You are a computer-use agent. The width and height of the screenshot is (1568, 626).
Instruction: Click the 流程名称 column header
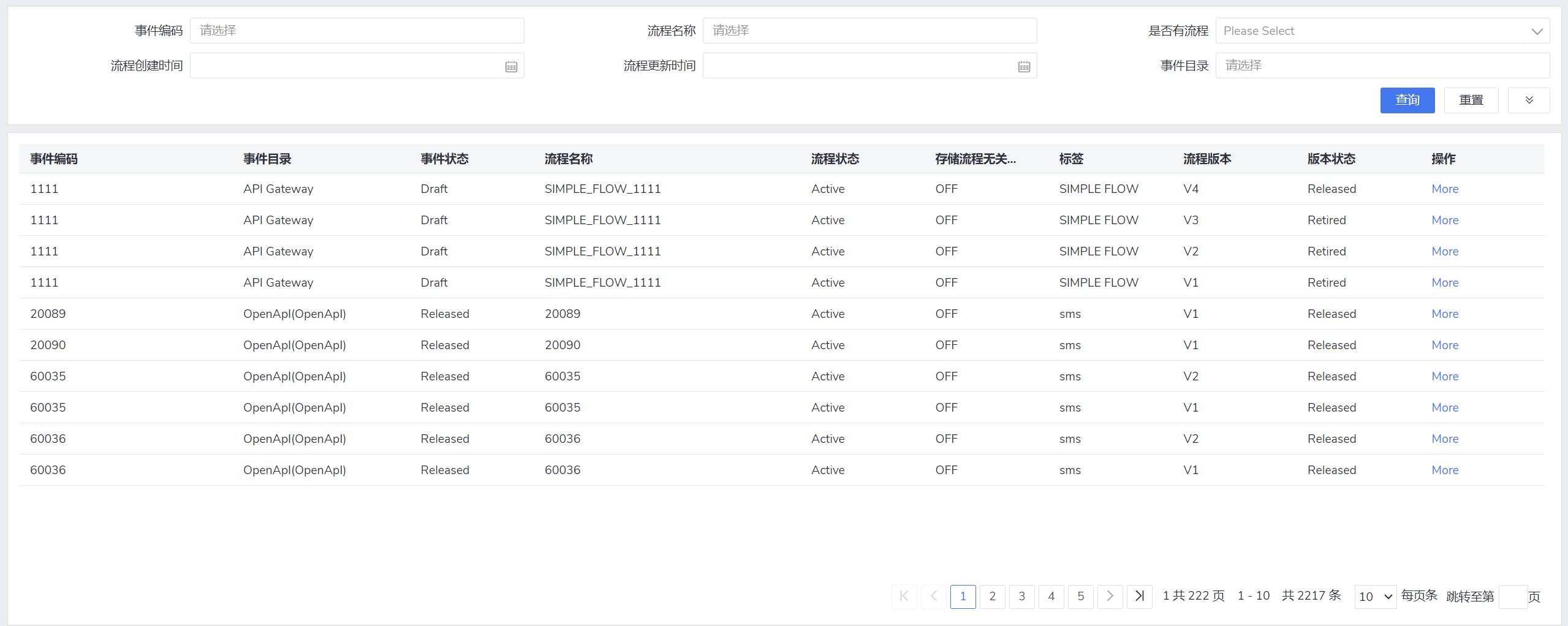[x=569, y=159]
